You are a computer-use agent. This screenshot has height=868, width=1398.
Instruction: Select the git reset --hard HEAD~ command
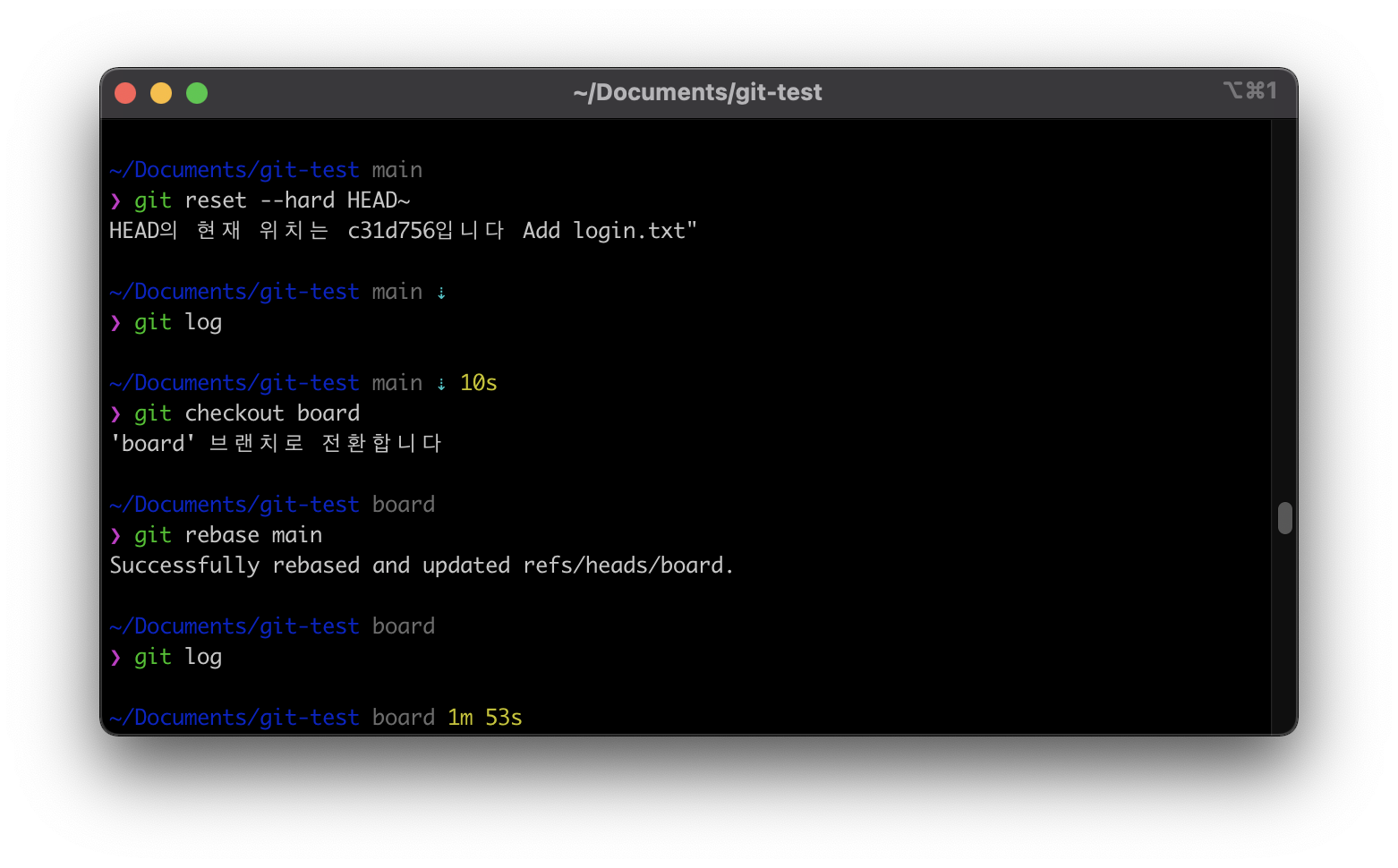(x=272, y=200)
